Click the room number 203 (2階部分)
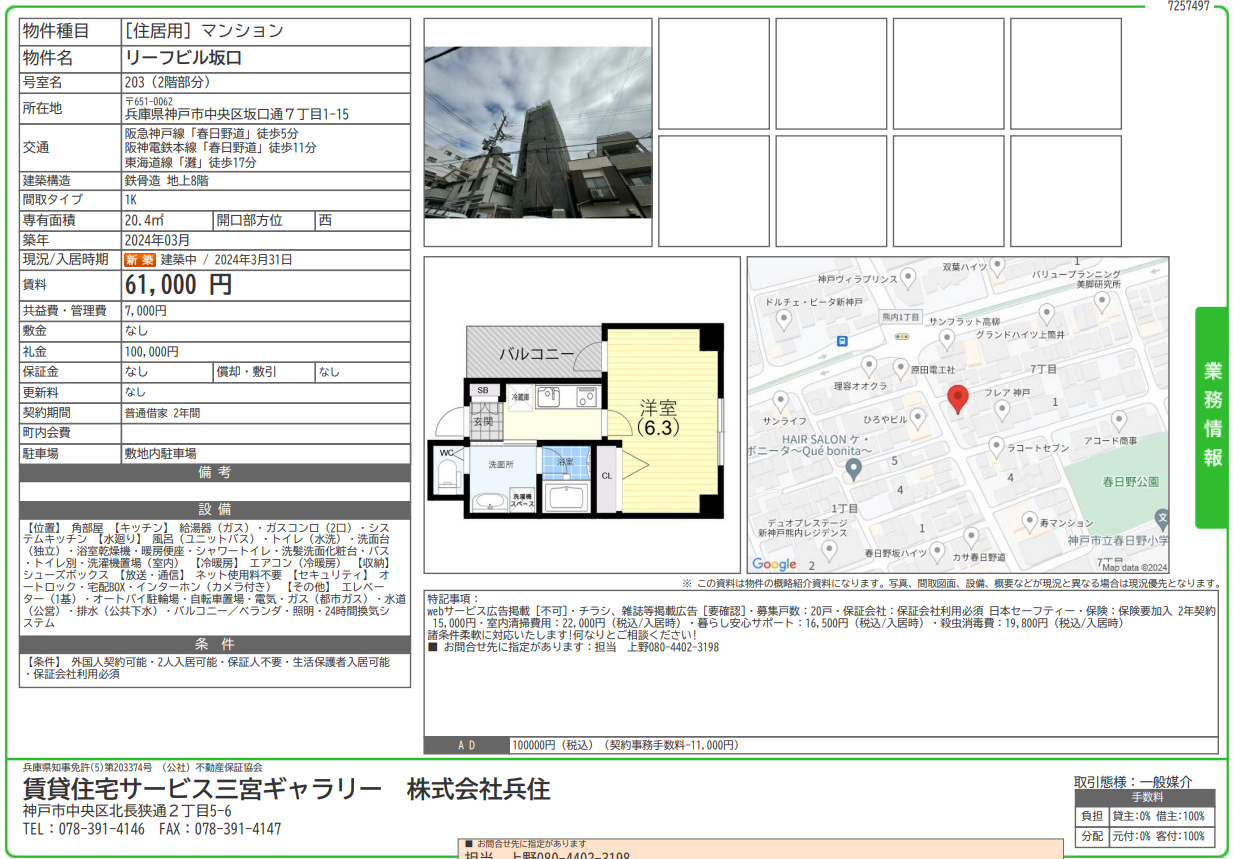Viewport: 1233px width, 859px height. [x=167, y=82]
